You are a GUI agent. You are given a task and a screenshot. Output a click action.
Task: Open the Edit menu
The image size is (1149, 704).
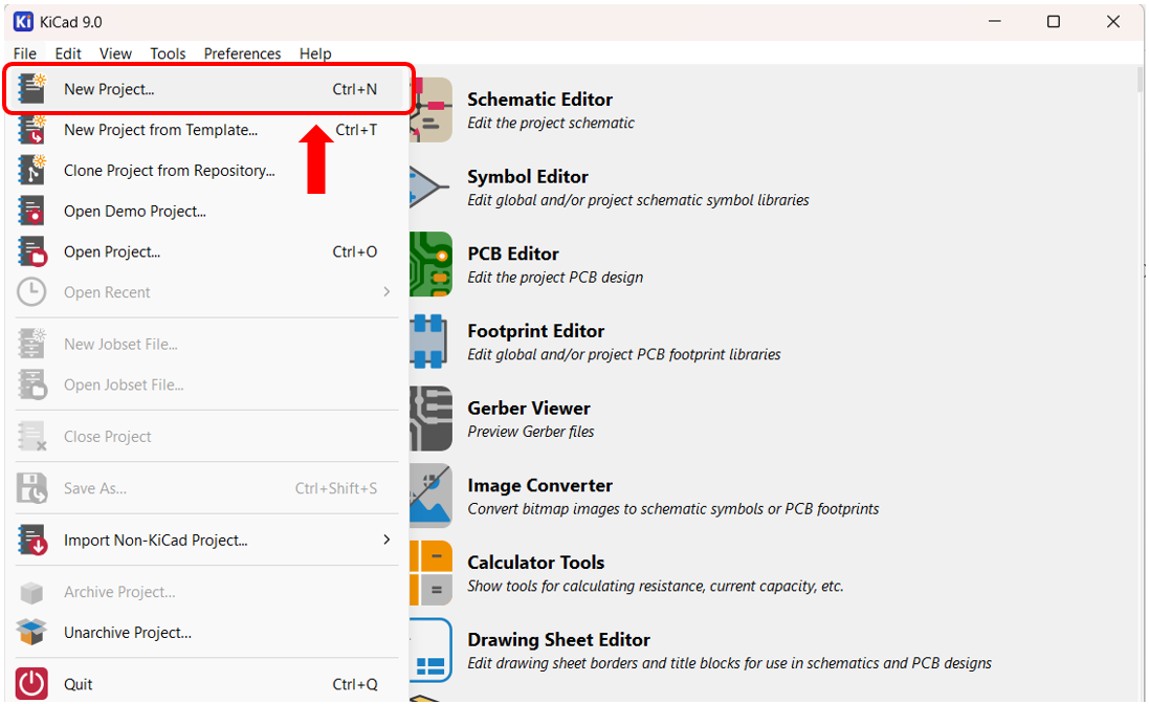(x=68, y=53)
